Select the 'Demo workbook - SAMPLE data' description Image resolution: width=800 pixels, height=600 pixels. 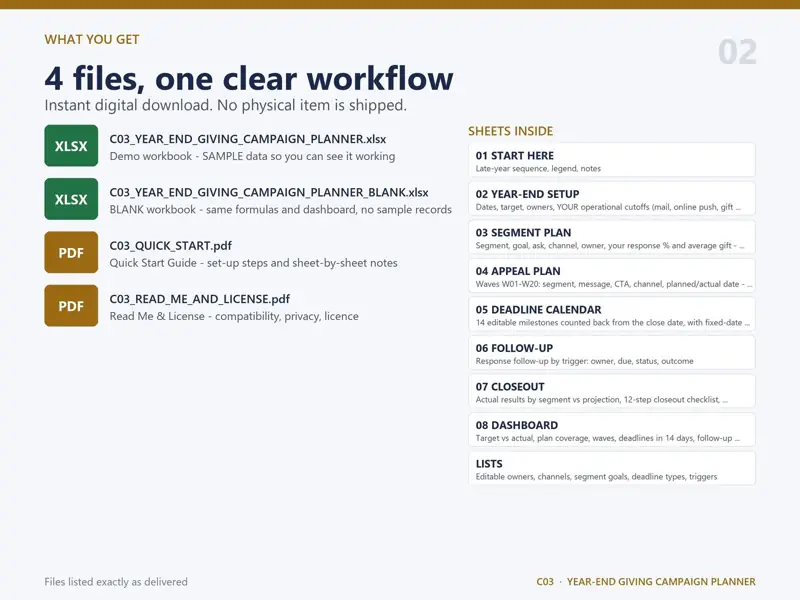click(x=252, y=156)
